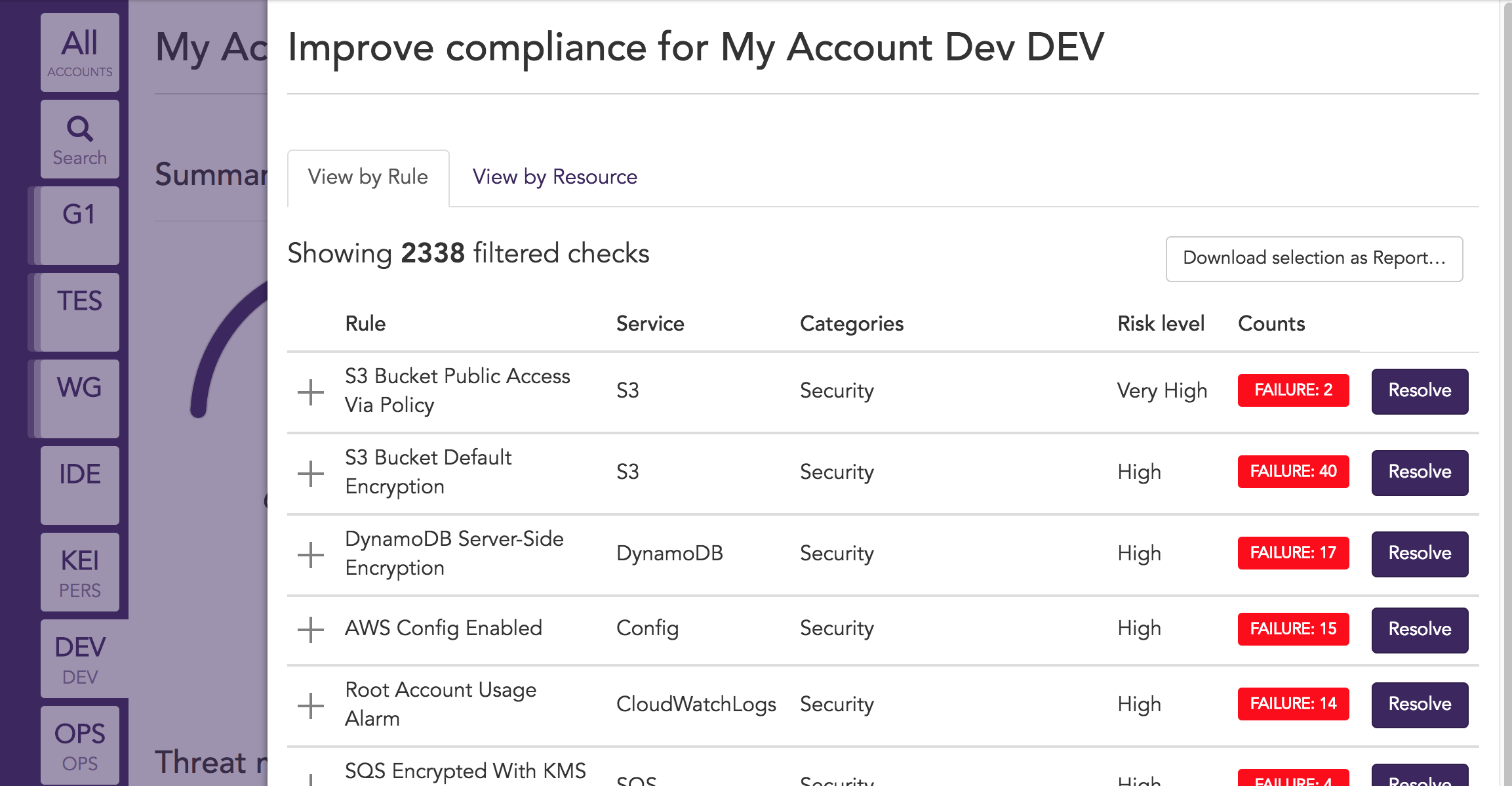Resolve the S3 Bucket Public Access failure

pos(1420,391)
